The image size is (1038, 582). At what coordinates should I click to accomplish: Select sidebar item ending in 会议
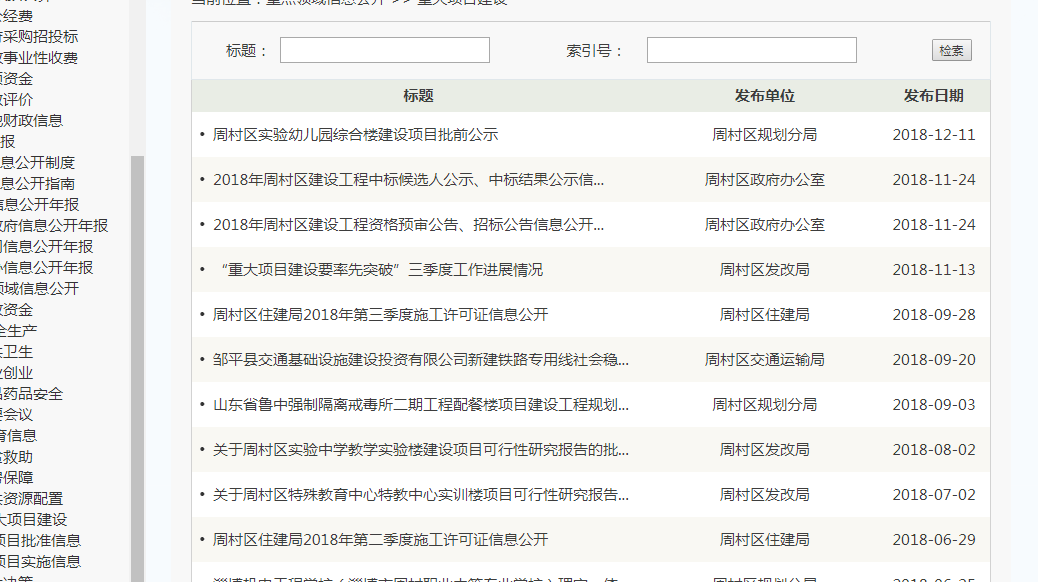tap(17, 415)
